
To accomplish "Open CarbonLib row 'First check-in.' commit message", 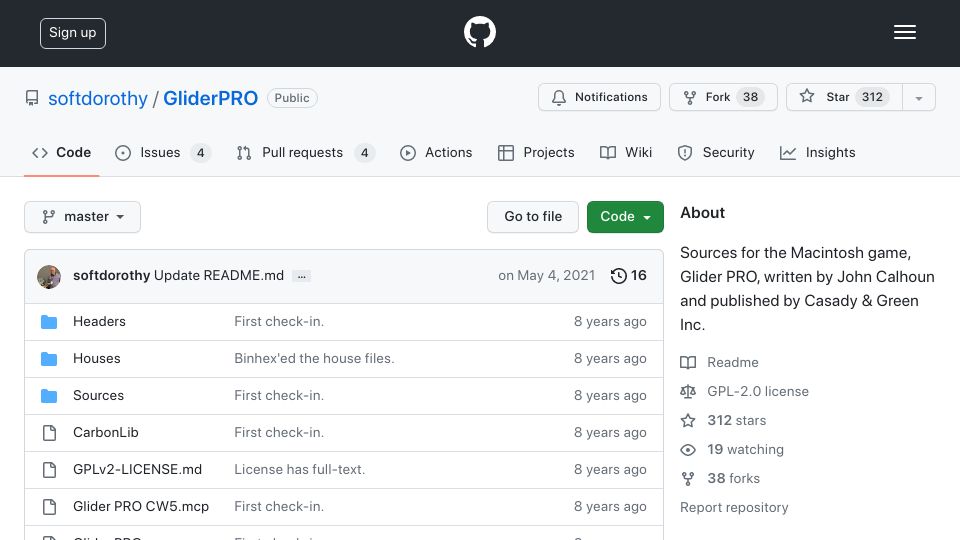I will [x=279, y=433].
